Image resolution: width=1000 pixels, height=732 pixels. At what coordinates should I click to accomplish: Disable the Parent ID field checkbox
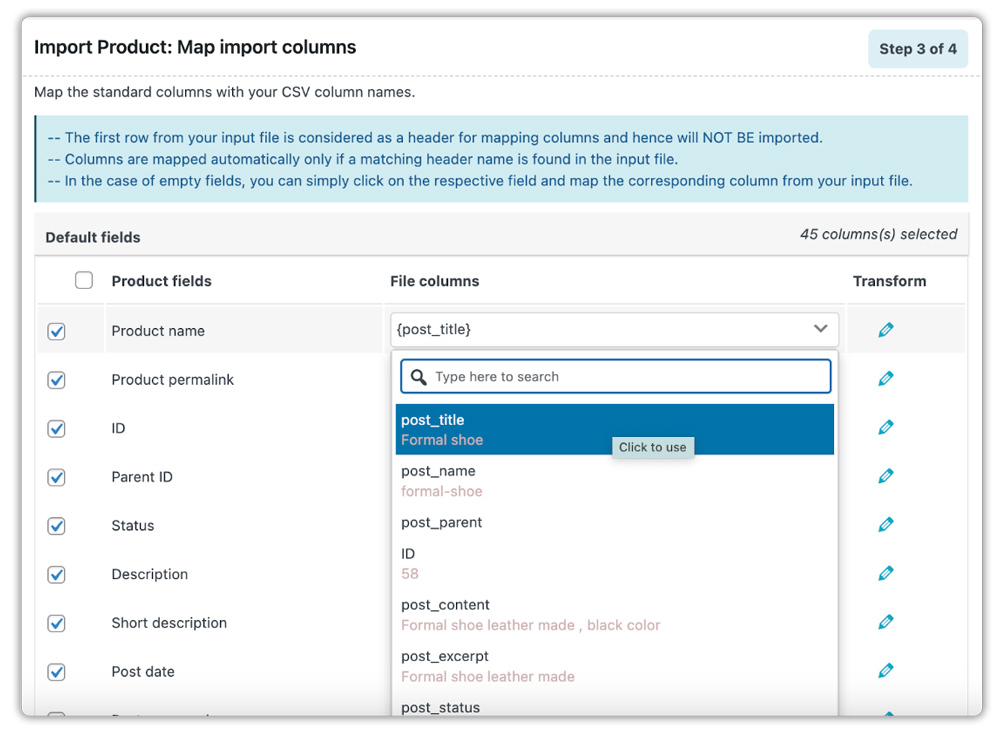click(x=57, y=477)
